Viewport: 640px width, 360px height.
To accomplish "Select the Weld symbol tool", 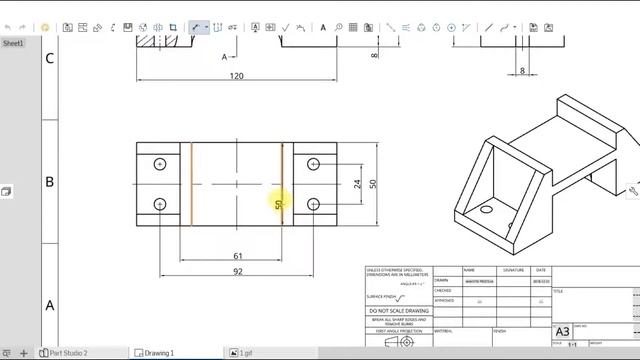I will pos(300,27).
